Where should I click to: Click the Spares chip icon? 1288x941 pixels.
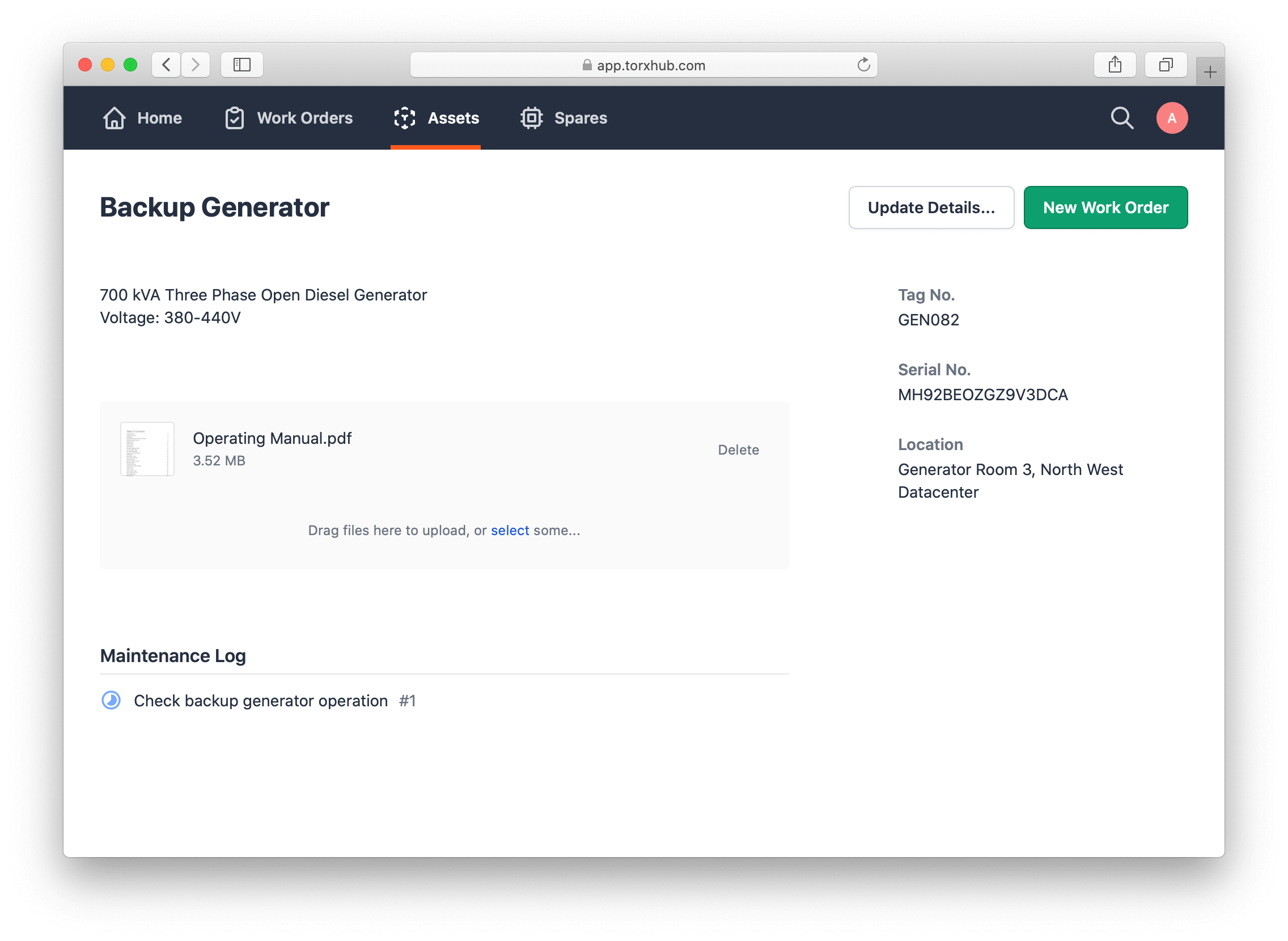point(531,118)
